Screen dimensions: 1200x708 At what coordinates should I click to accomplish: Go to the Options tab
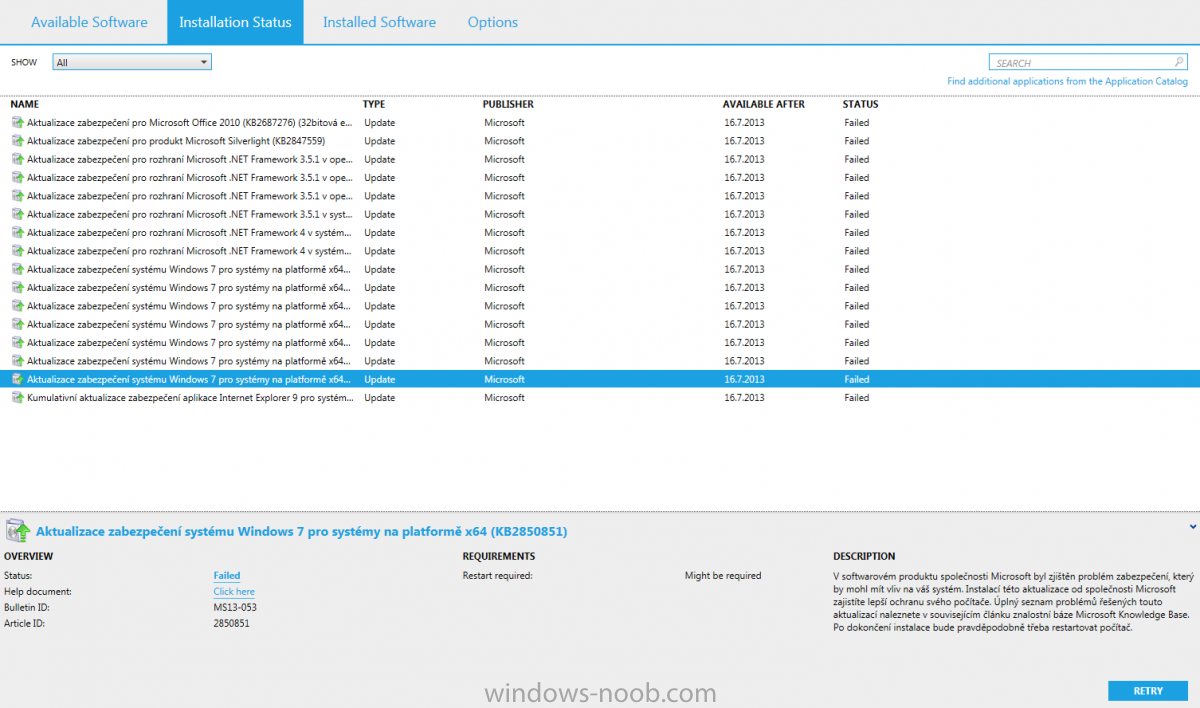493,22
